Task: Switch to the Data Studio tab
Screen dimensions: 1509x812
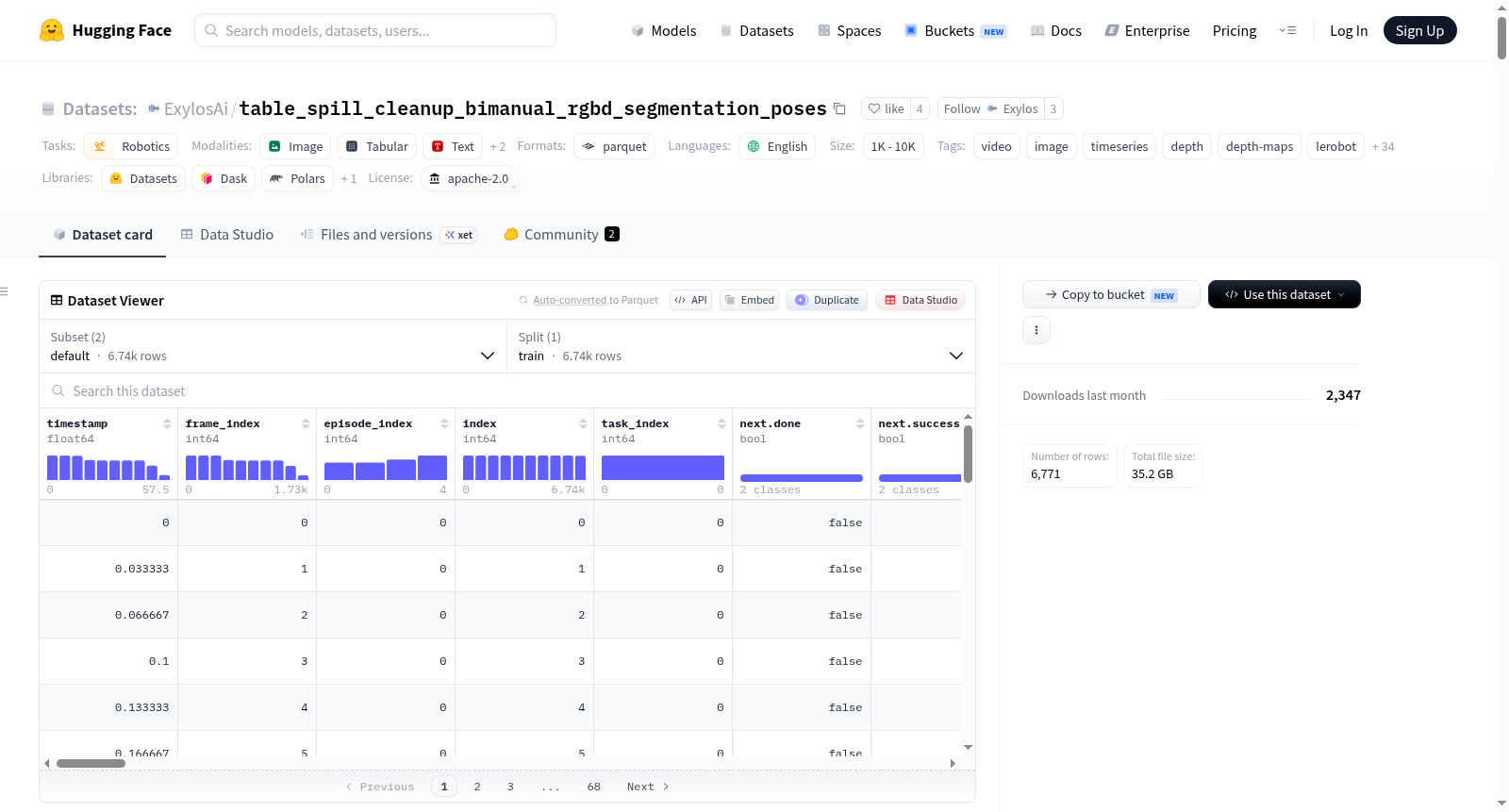Action: tap(227, 234)
